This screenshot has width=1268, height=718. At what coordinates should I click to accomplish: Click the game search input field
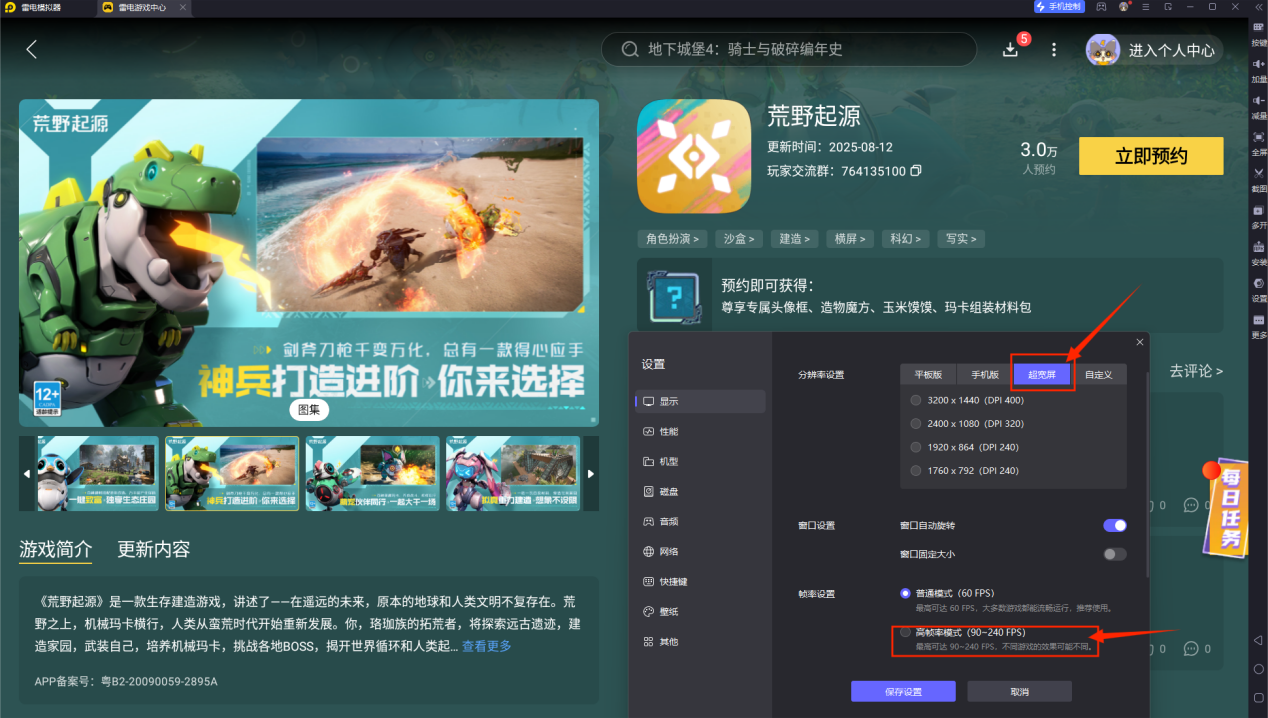click(x=790, y=49)
